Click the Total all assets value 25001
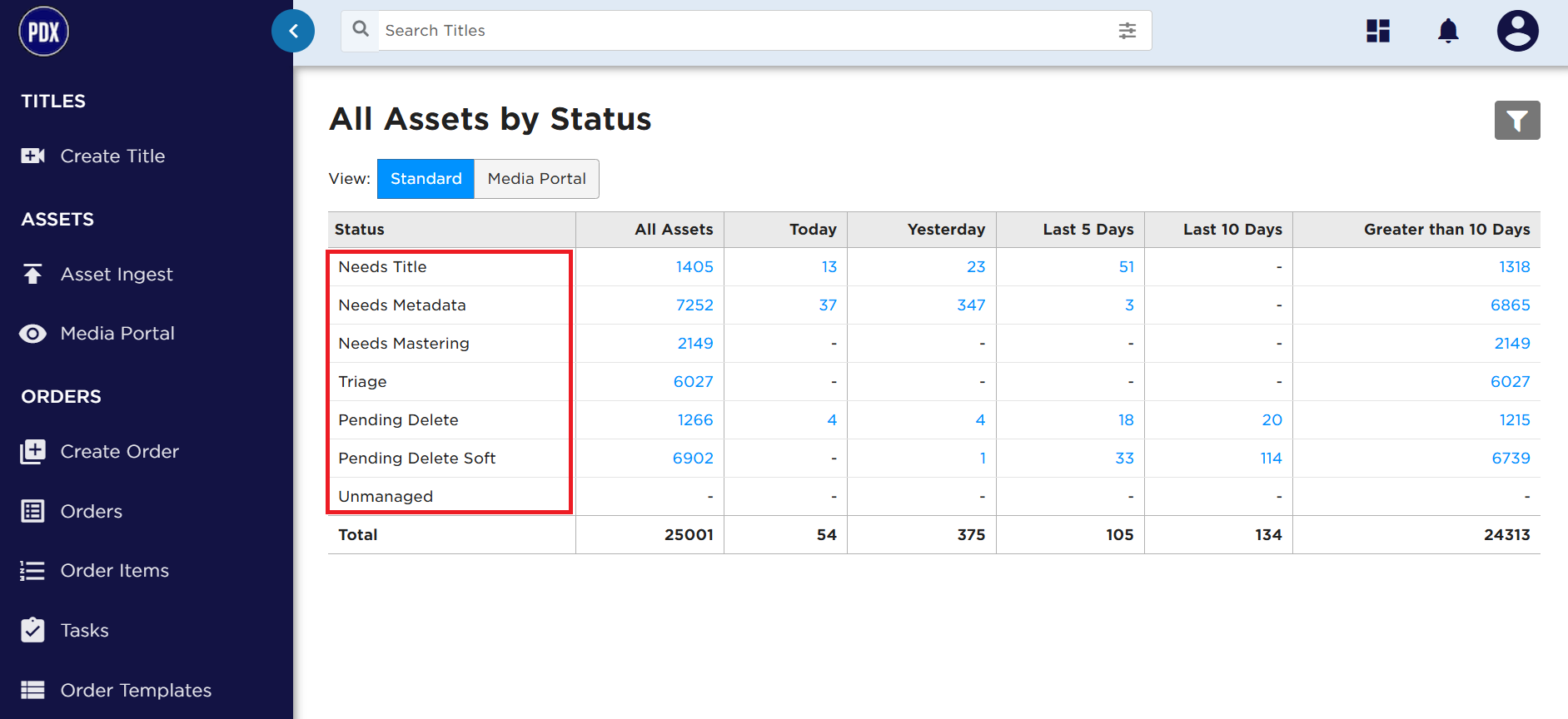This screenshot has height=719, width=1568. [689, 535]
